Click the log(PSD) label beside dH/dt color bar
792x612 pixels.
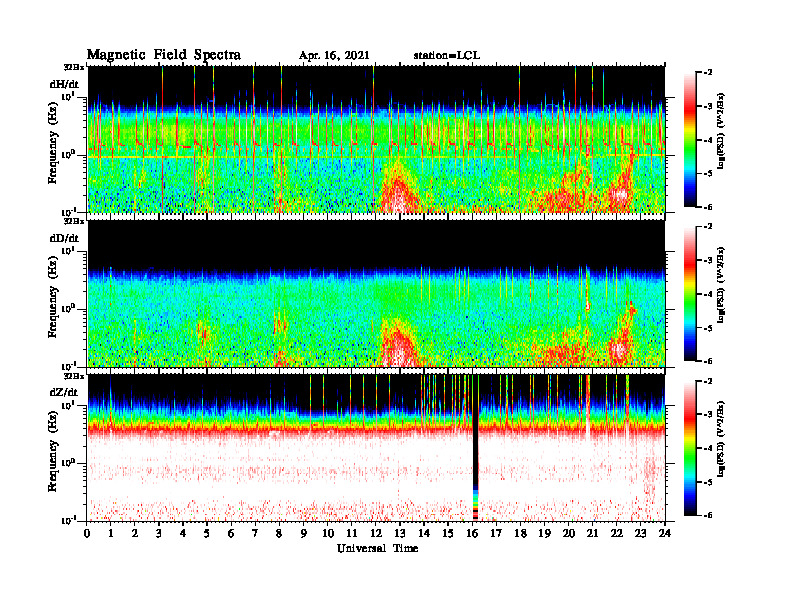pyautogui.click(x=721, y=131)
